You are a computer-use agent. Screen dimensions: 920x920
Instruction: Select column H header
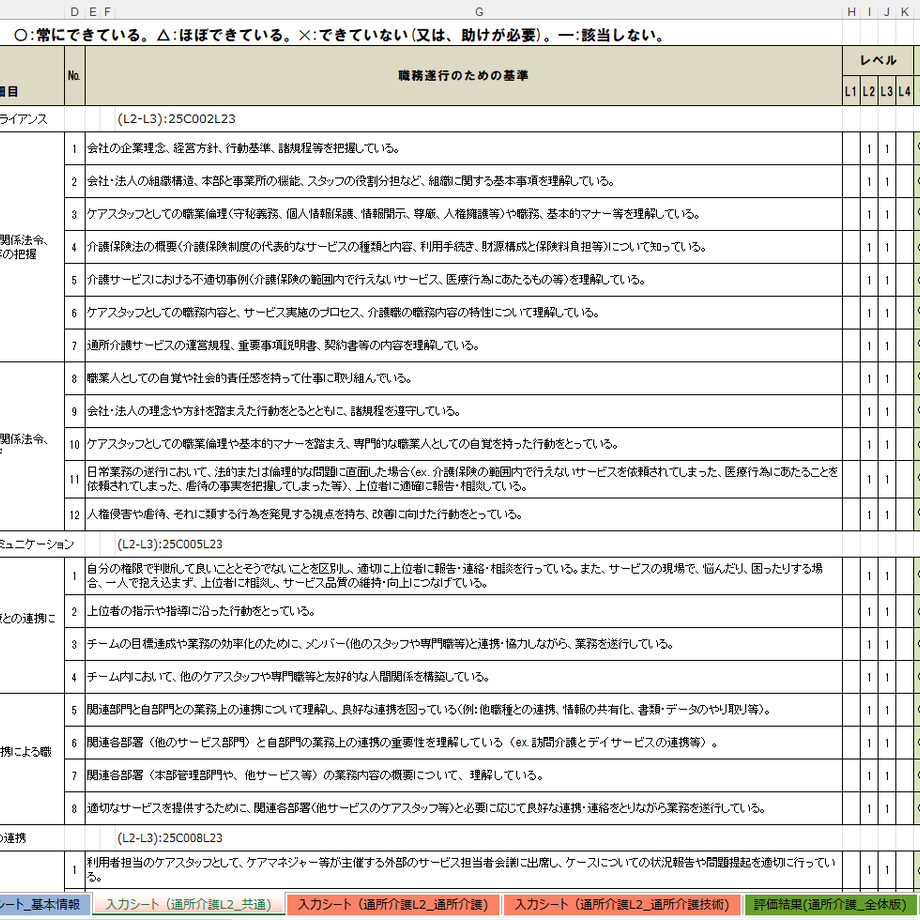pos(851,12)
